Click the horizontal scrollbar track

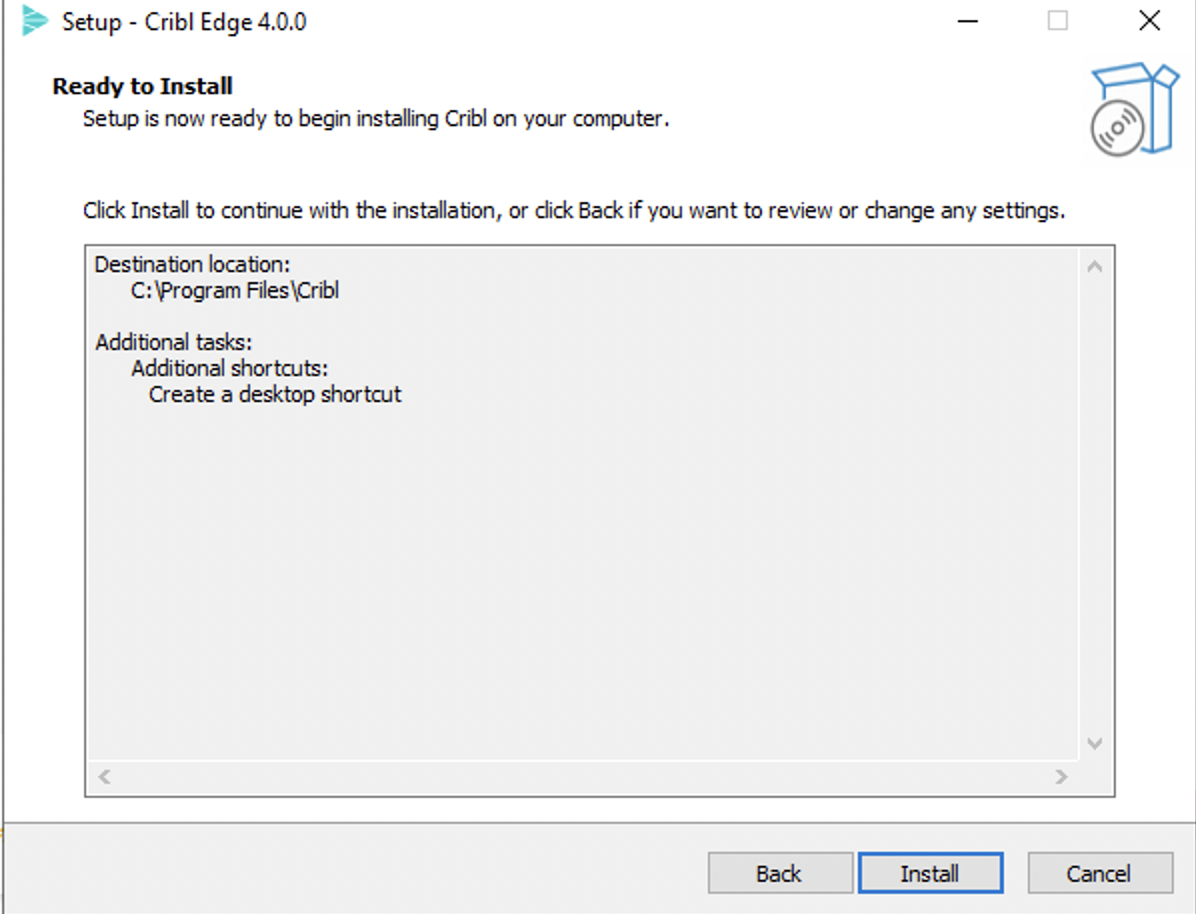click(580, 776)
